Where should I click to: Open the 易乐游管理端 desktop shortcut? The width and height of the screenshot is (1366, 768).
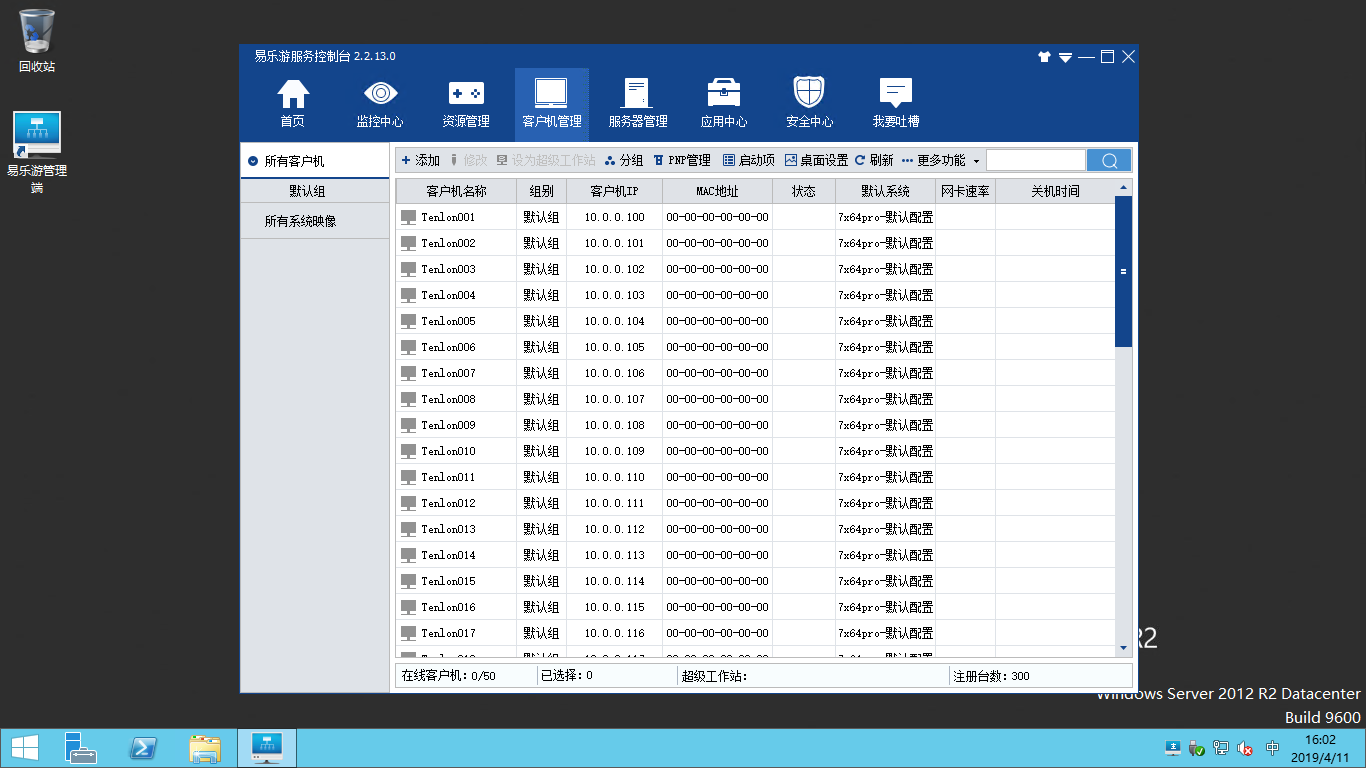[37, 152]
